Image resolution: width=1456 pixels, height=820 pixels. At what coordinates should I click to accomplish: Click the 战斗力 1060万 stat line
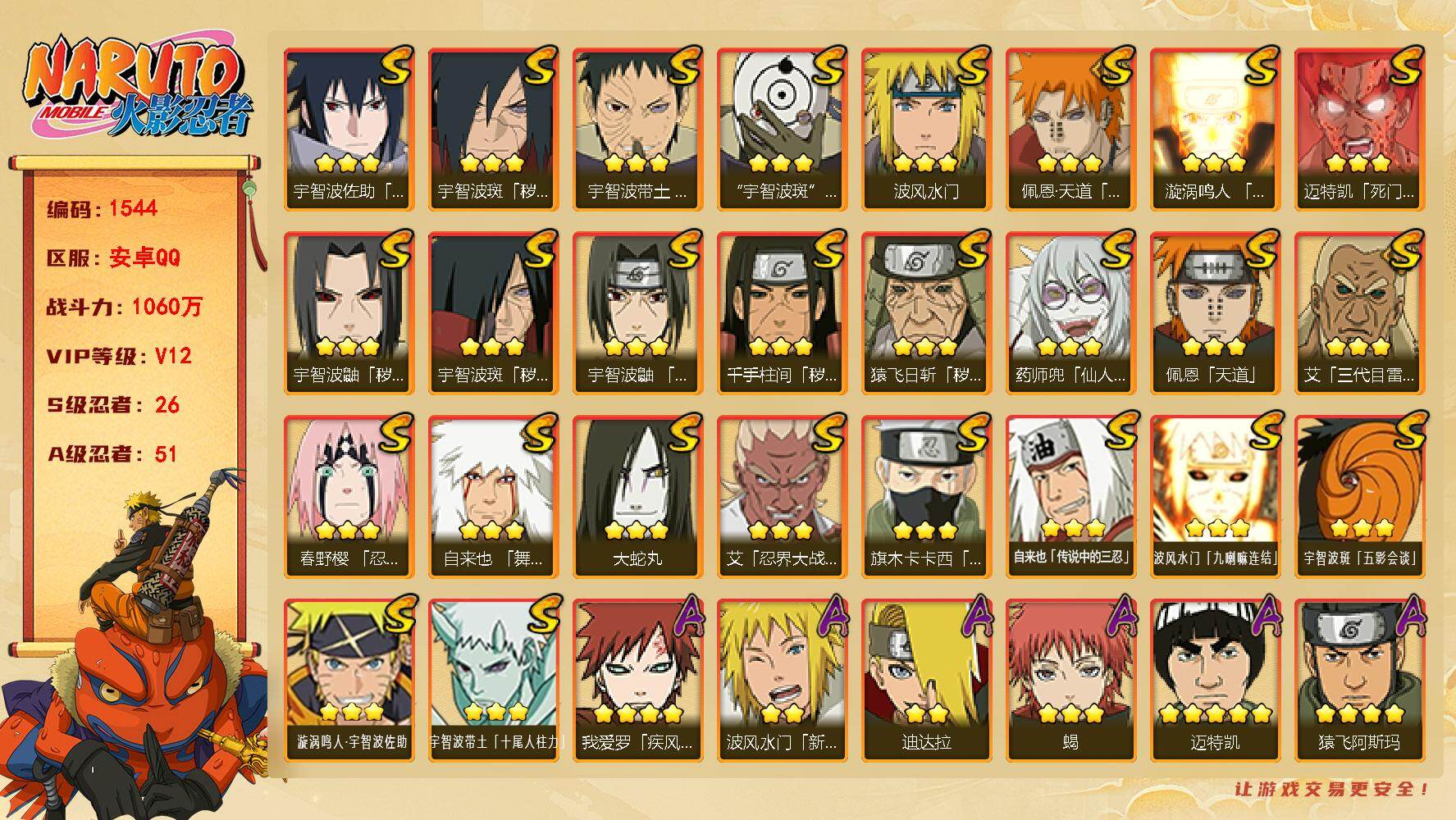pos(124,307)
